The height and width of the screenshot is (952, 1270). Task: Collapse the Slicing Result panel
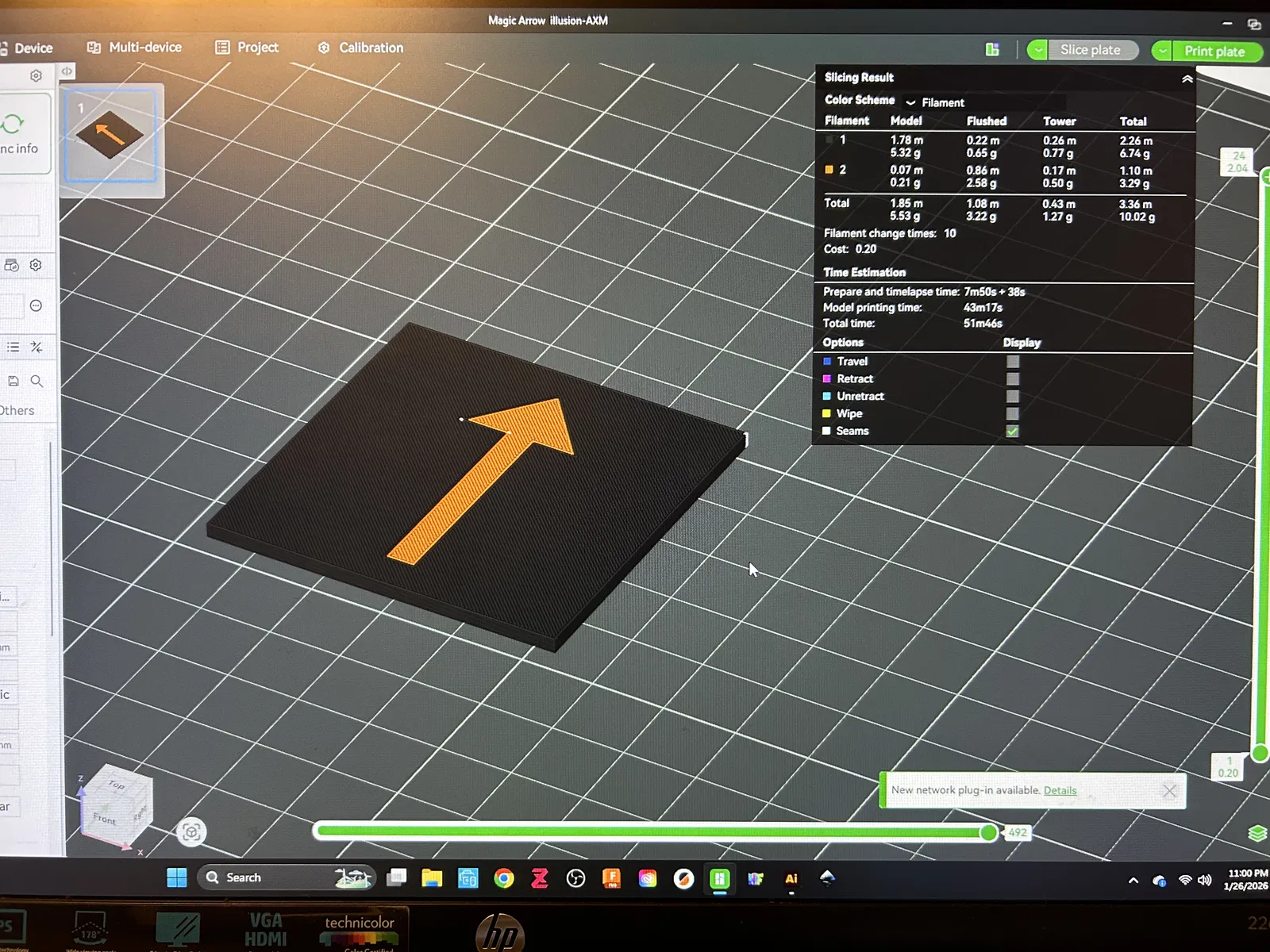click(1187, 79)
